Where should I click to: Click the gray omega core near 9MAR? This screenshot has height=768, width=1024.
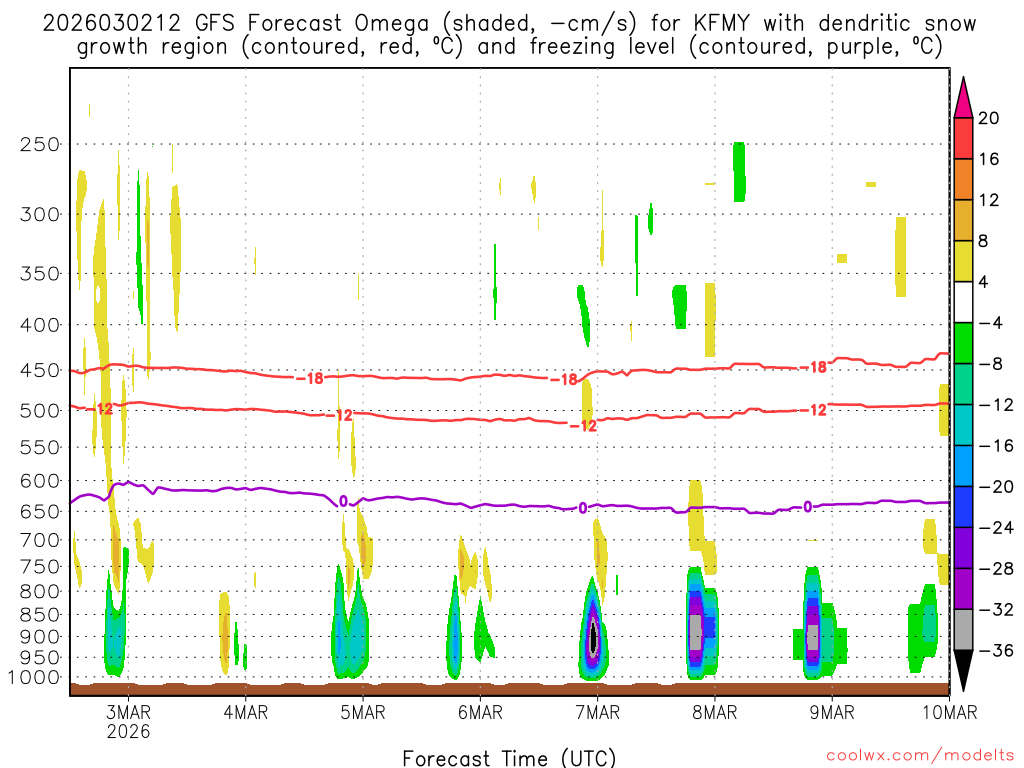click(813, 636)
